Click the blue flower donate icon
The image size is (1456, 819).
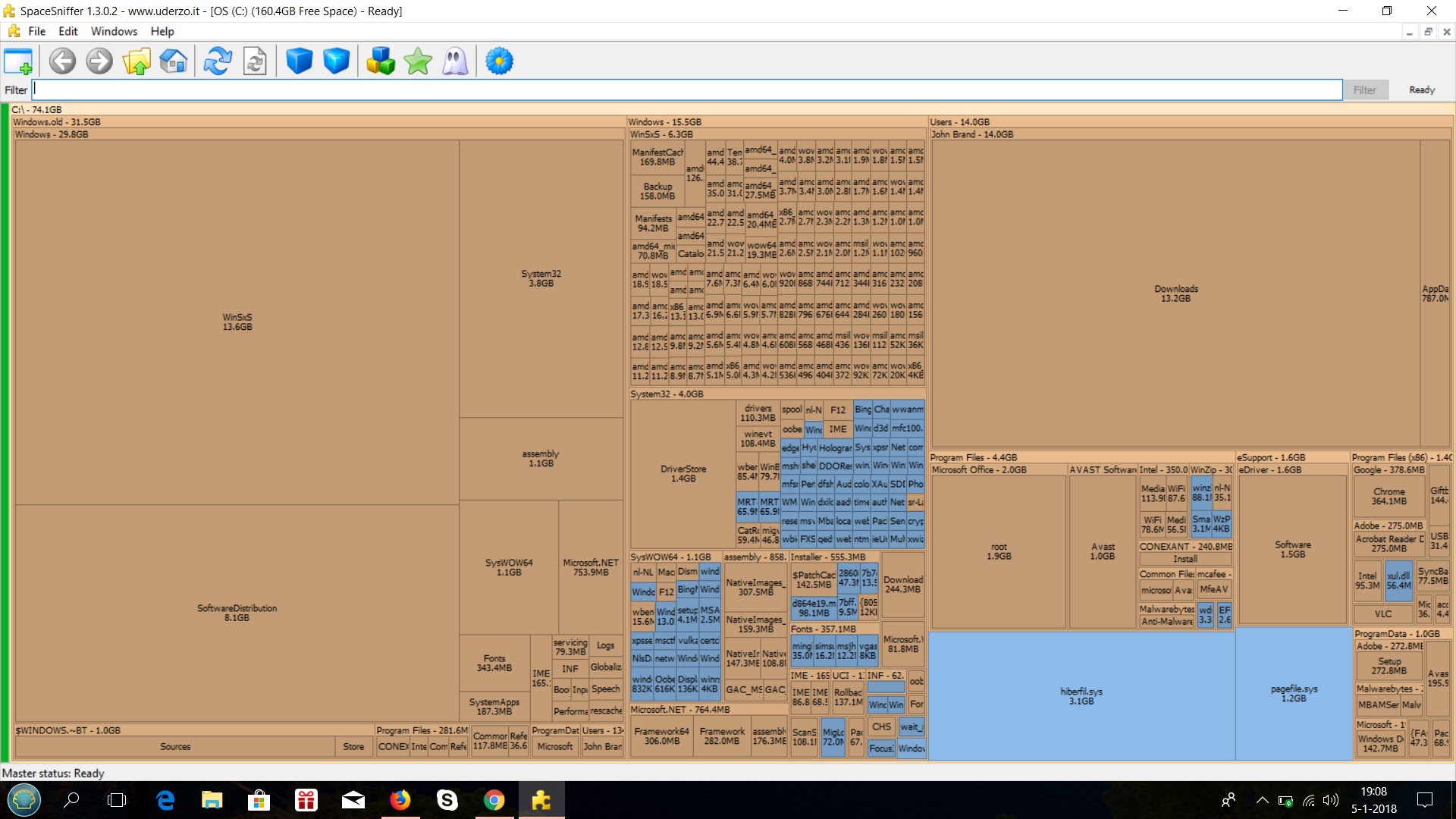click(499, 61)
